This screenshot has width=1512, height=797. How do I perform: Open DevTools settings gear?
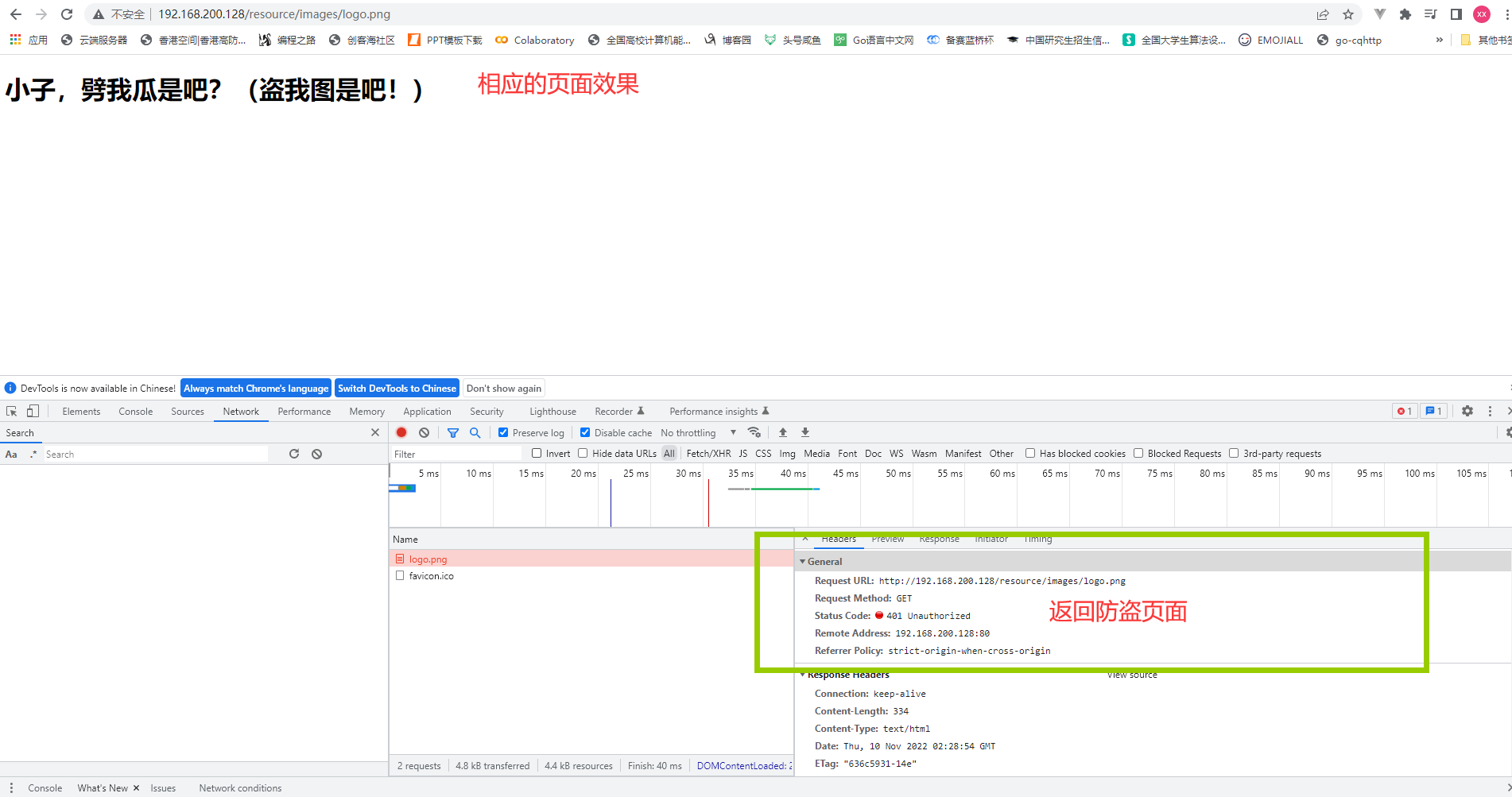coord(1467,411)
